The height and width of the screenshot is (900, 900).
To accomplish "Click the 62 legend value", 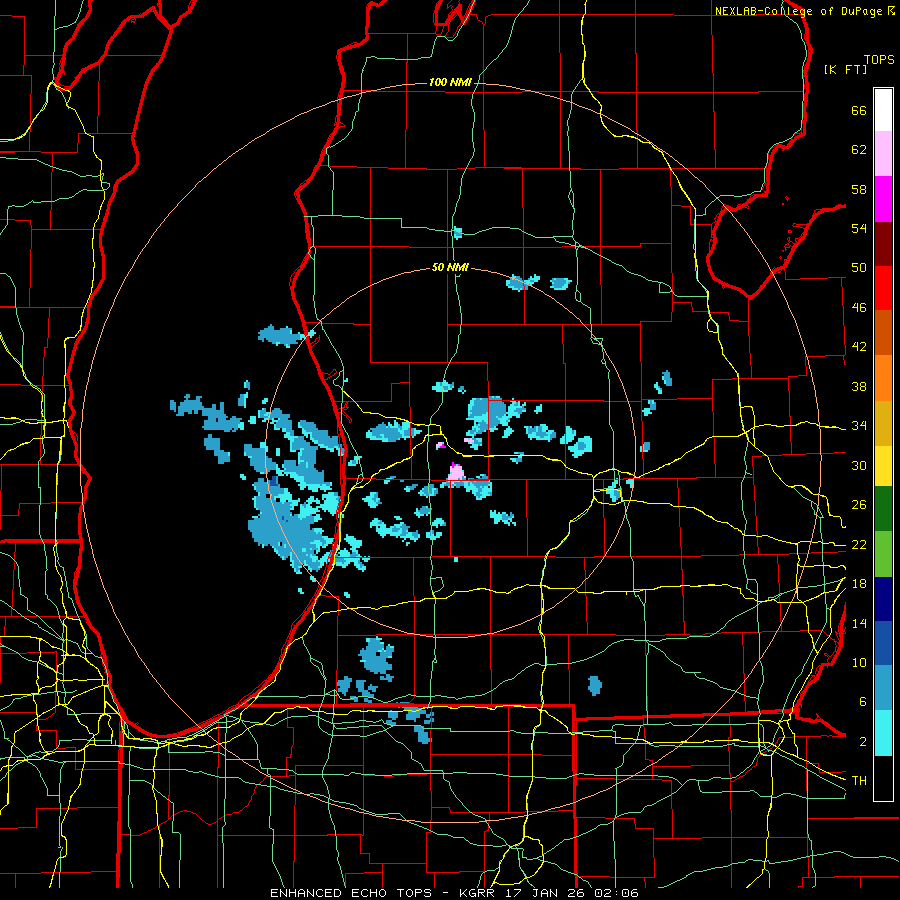I will (859, 150).
